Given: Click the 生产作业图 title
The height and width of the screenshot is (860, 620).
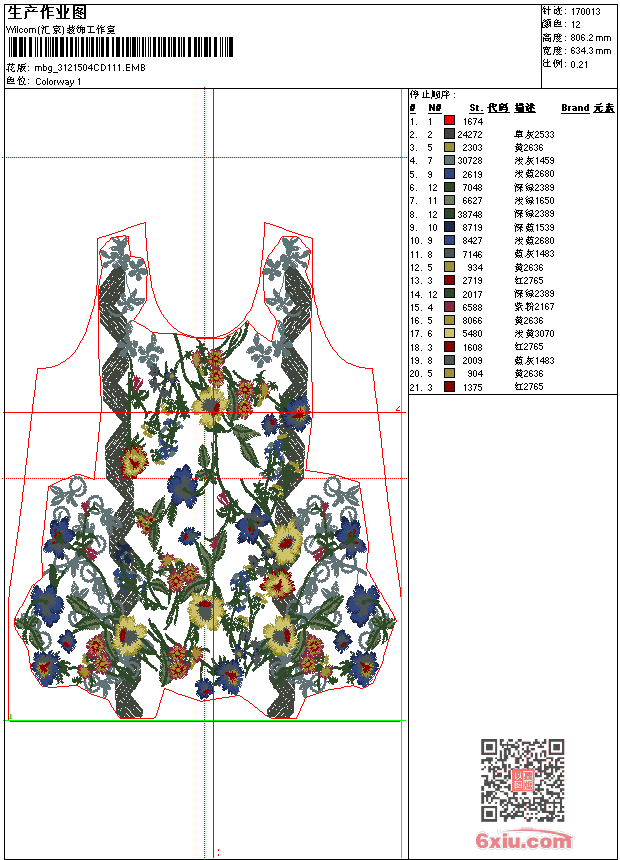Looking at the screenshot, I should coord(47,13).
